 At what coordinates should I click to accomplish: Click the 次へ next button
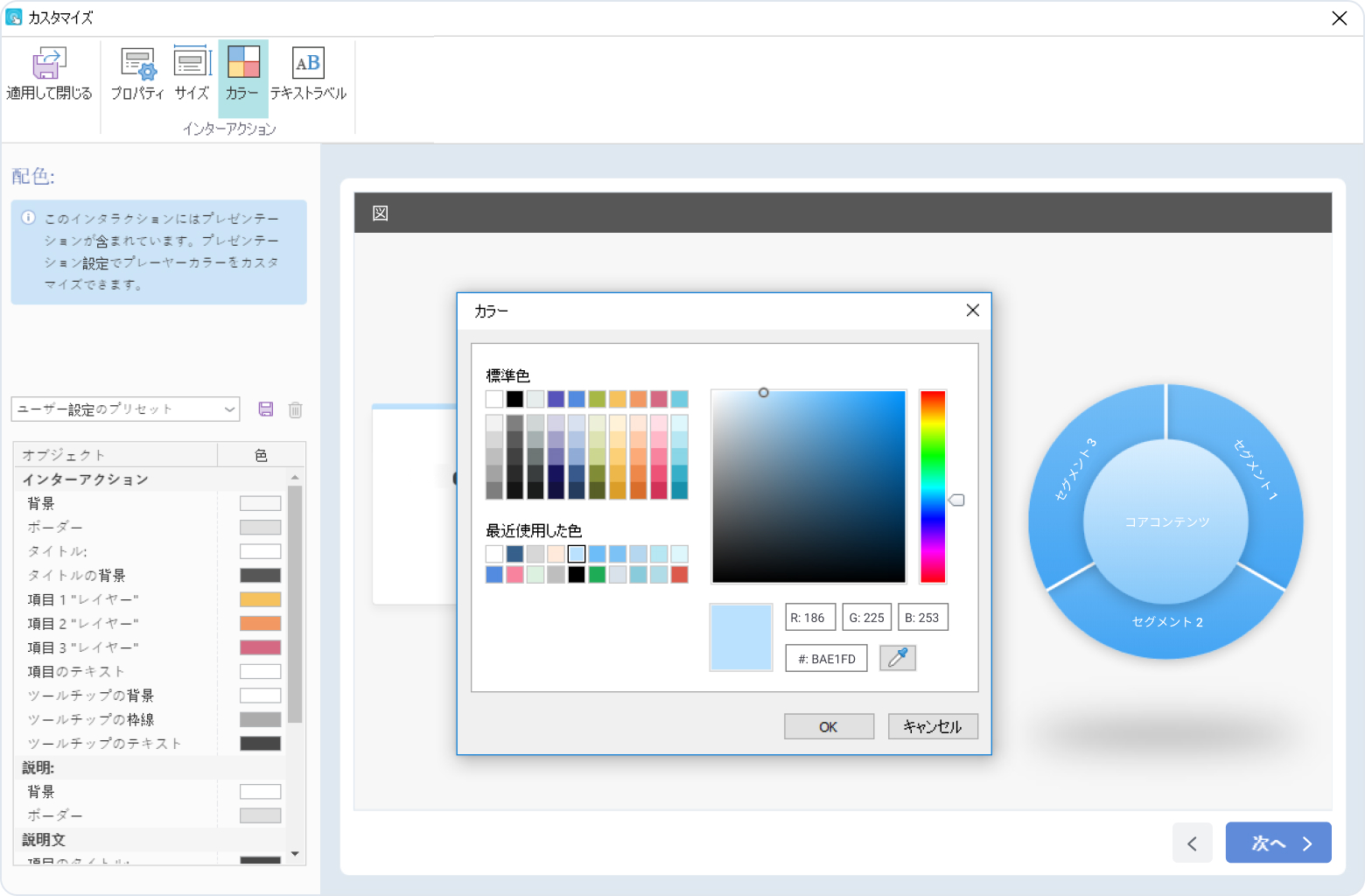1278,843
